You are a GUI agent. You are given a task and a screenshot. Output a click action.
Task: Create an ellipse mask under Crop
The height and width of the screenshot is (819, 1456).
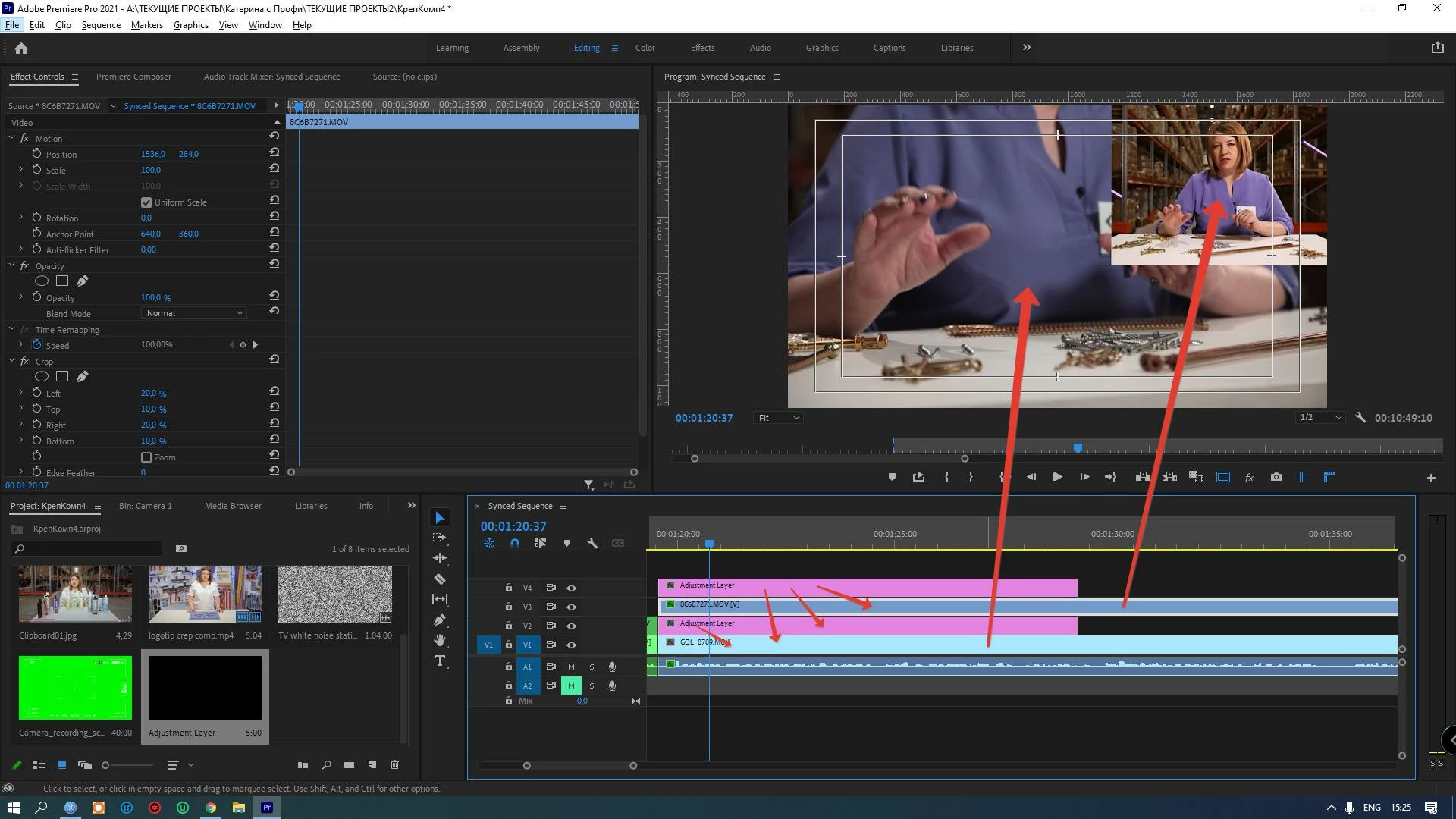click(x=42, y=376)
